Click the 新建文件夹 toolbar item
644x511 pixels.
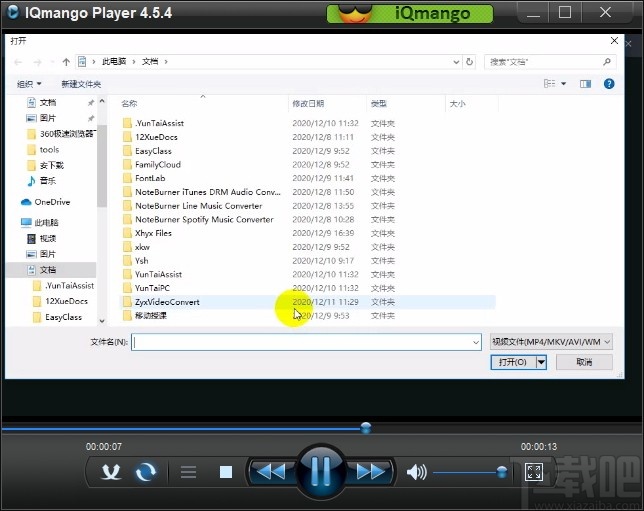pos(81,84)
